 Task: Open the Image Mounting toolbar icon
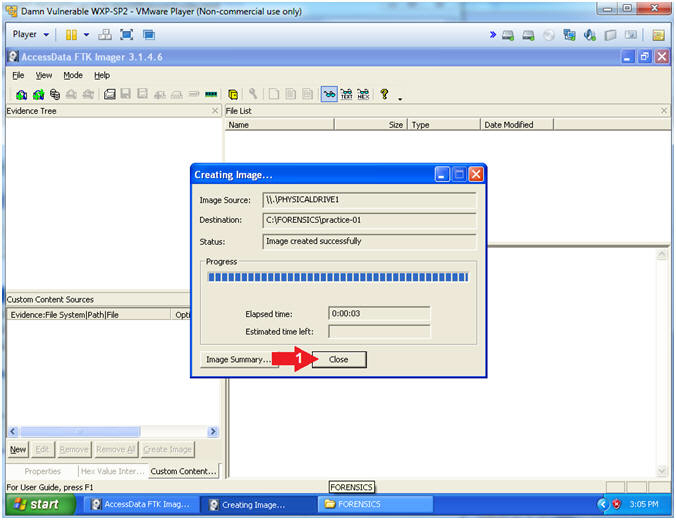55,94
